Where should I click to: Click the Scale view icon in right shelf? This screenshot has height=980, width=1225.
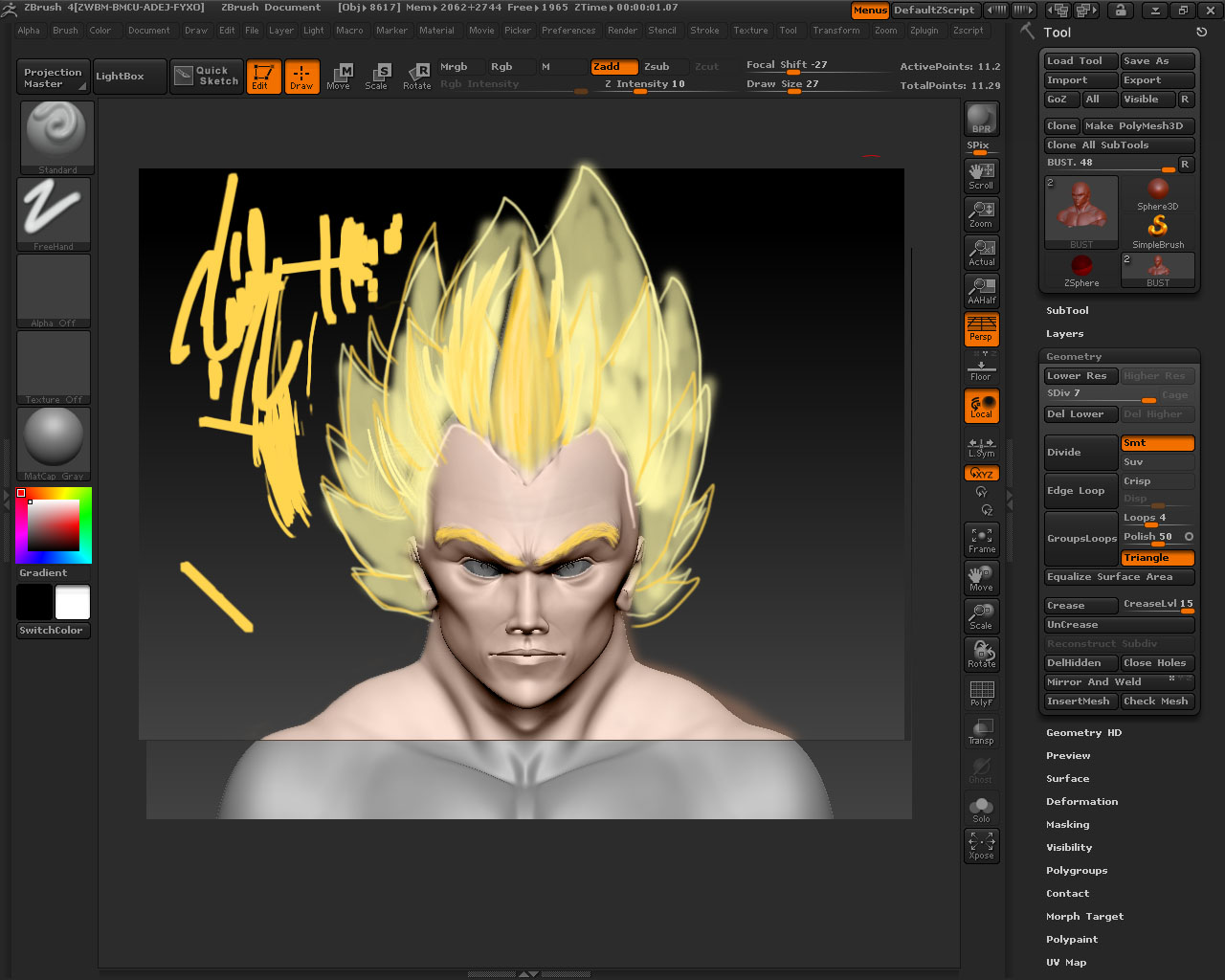[x=981, y=616]
